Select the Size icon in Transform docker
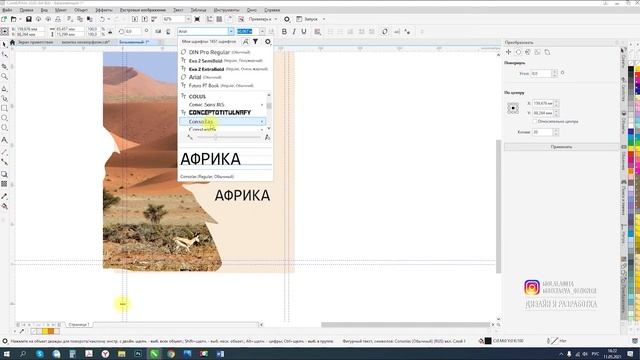Viewport: 640px width, 360px height. pyautogui.click(x=538, y=52)
